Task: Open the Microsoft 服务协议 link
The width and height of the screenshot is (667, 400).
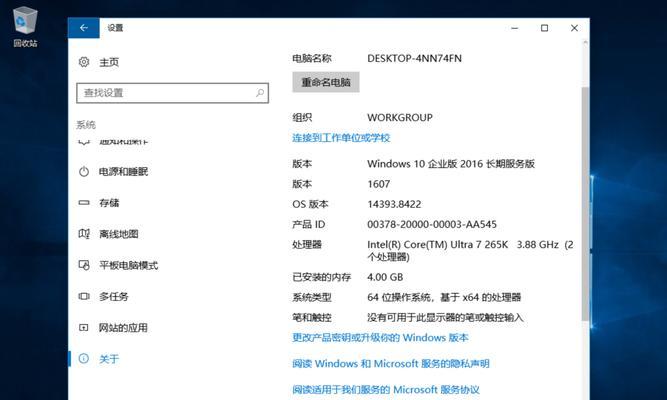Action: [x=386, y=390]
